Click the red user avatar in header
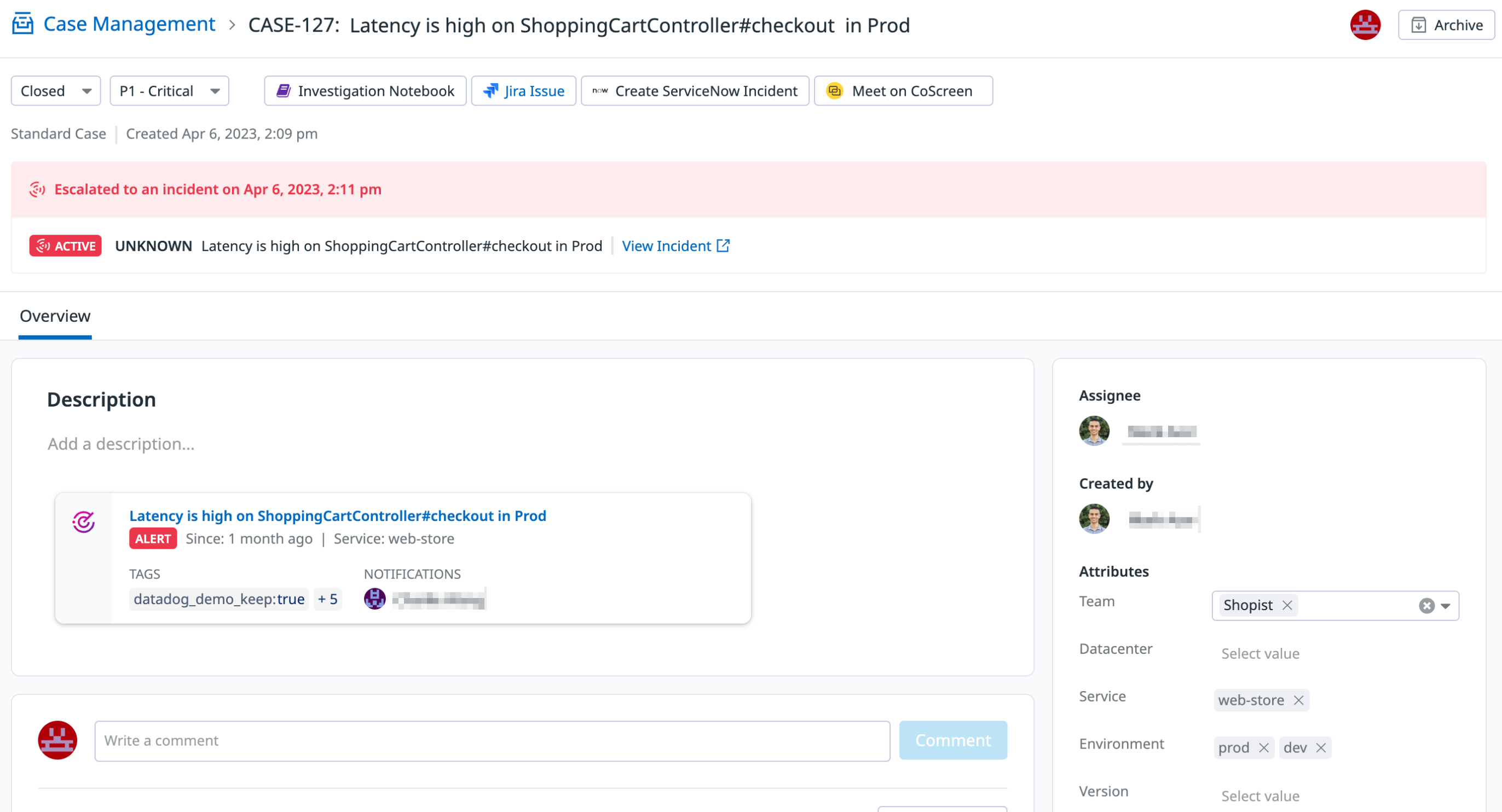The width and height of the screenshot is (1502, 812). pyautogui.click(x=1365, y=25)
